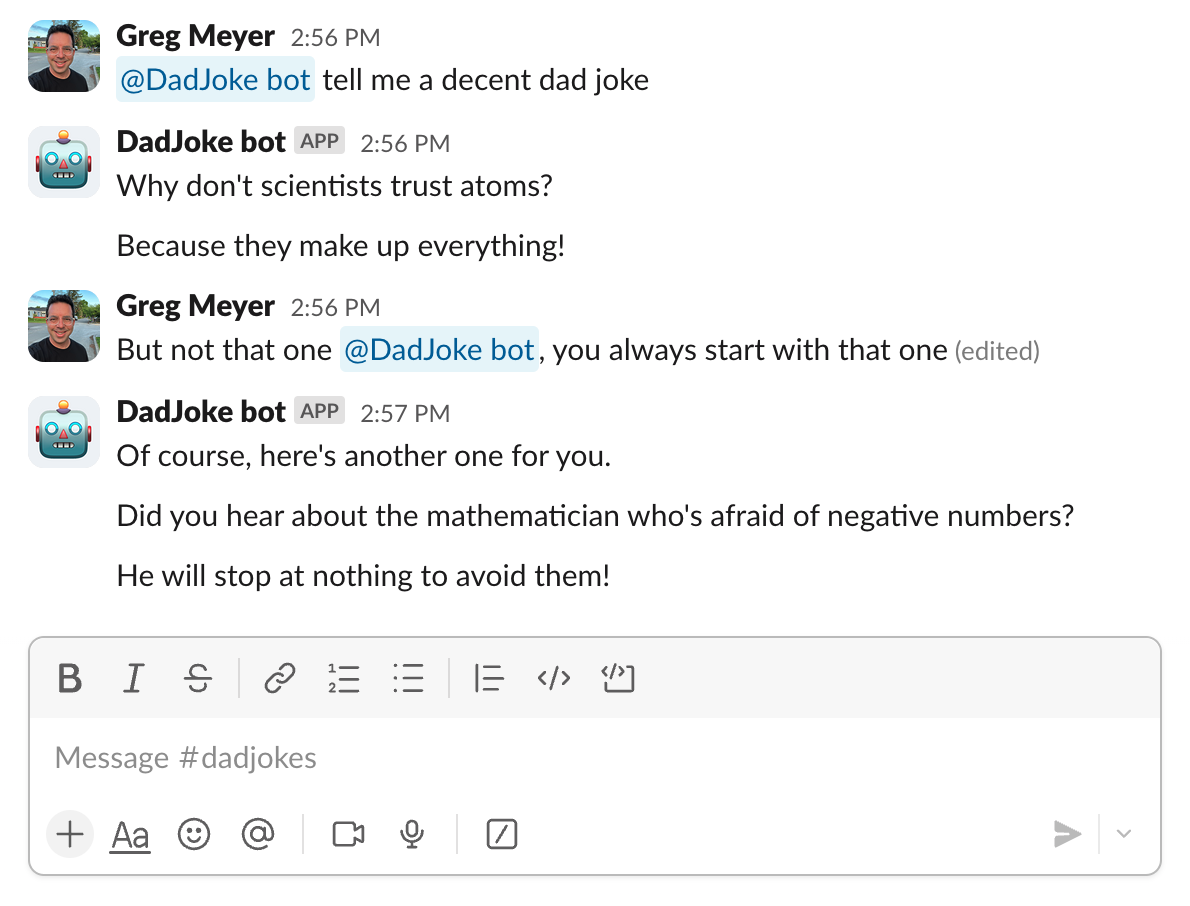Toggle strikethrough formatting
This screenshot has height=906, width=1190.
point(198,679)
